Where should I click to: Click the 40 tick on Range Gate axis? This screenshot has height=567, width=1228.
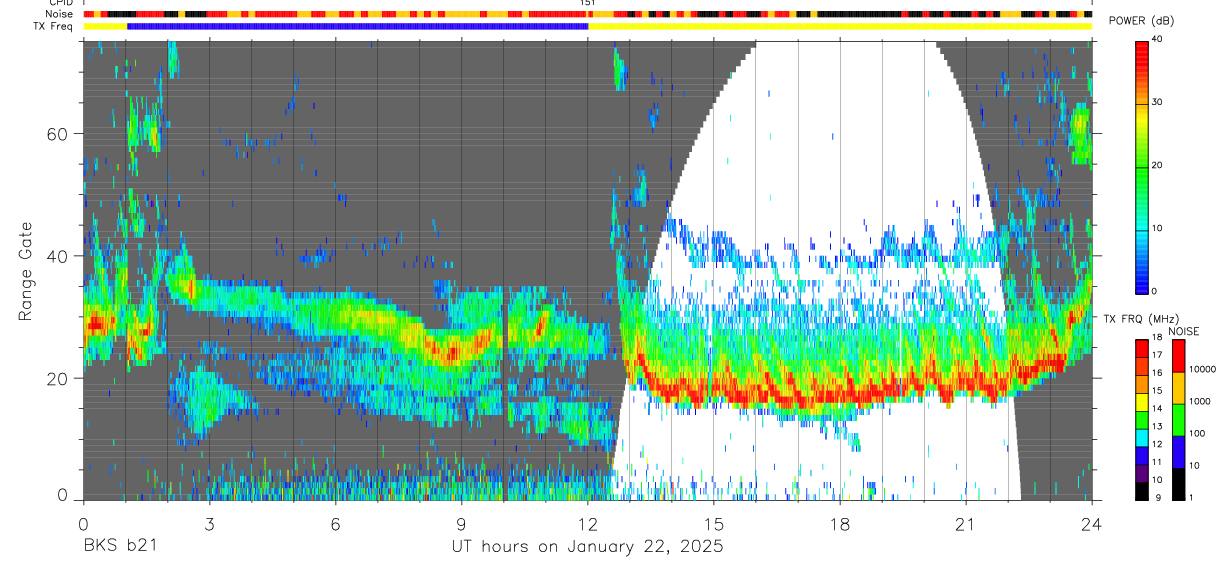click(60, 256)
